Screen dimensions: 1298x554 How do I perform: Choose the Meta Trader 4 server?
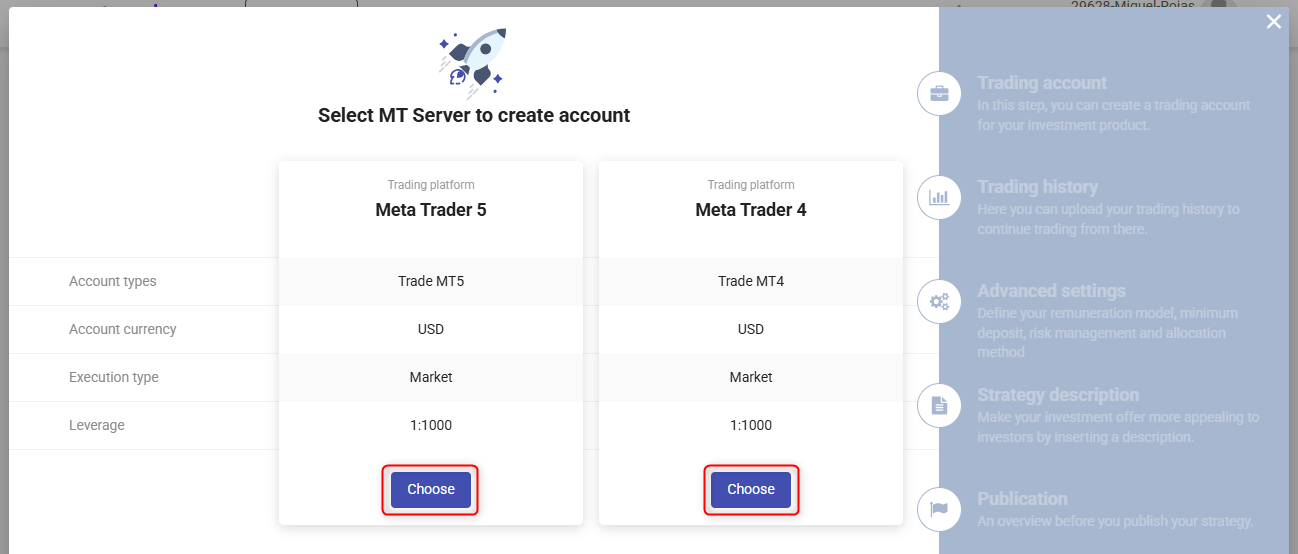coord(751,490)
